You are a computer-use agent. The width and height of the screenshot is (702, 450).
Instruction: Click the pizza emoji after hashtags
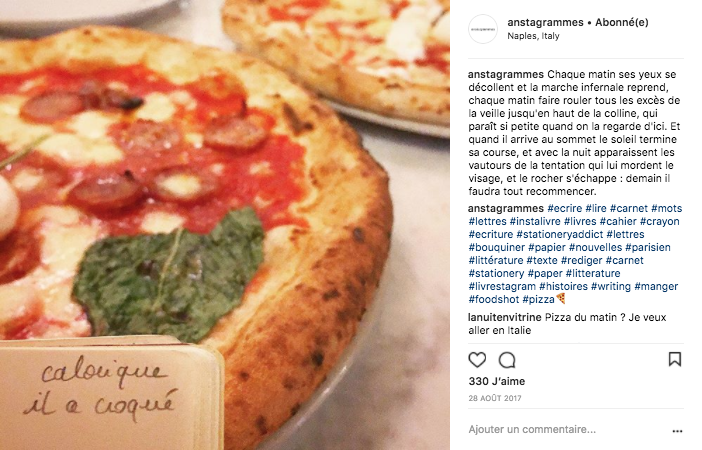pos(561,299)
